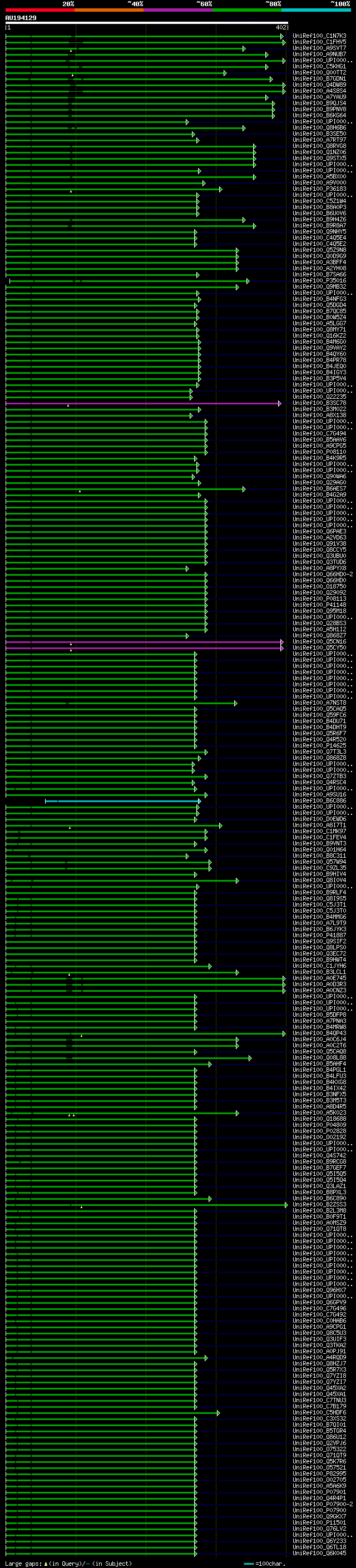This screenshot has width=356, height=1568.
Task: Select the UniRef100_C7G494 label
Action: [x=319, y=433]
